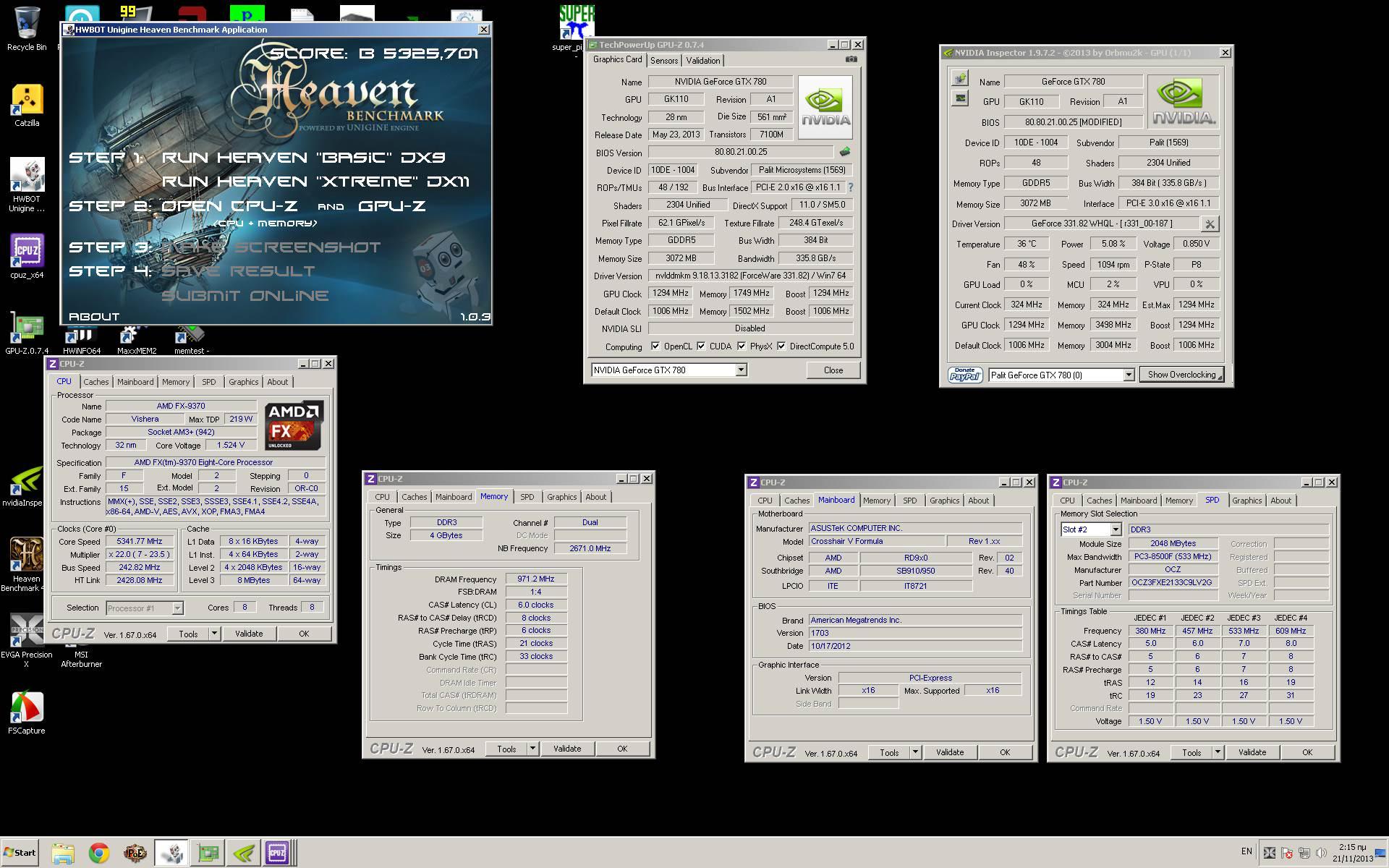
Task: Switch to NVIDIA Inspector taskbar button
Action: click(x=244, y=853)
